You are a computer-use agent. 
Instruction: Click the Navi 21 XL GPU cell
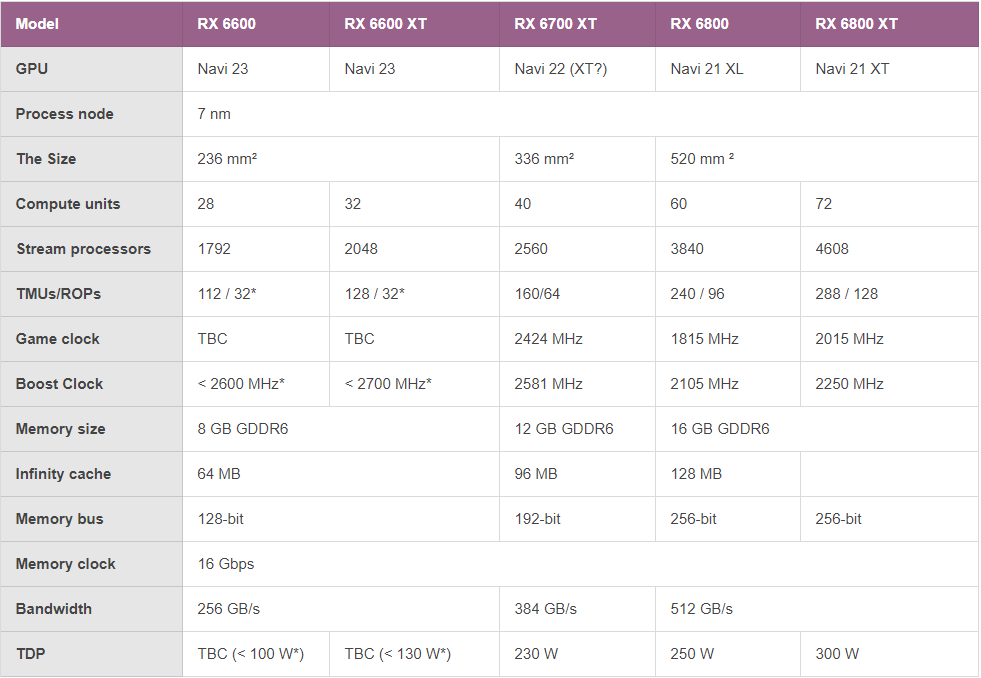point(707,69)
